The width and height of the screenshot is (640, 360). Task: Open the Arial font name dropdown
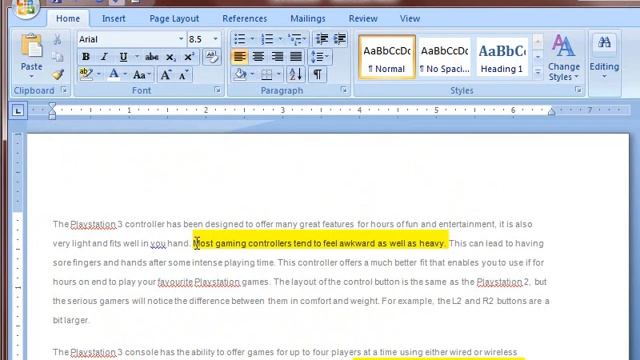(x=181, y=39)
